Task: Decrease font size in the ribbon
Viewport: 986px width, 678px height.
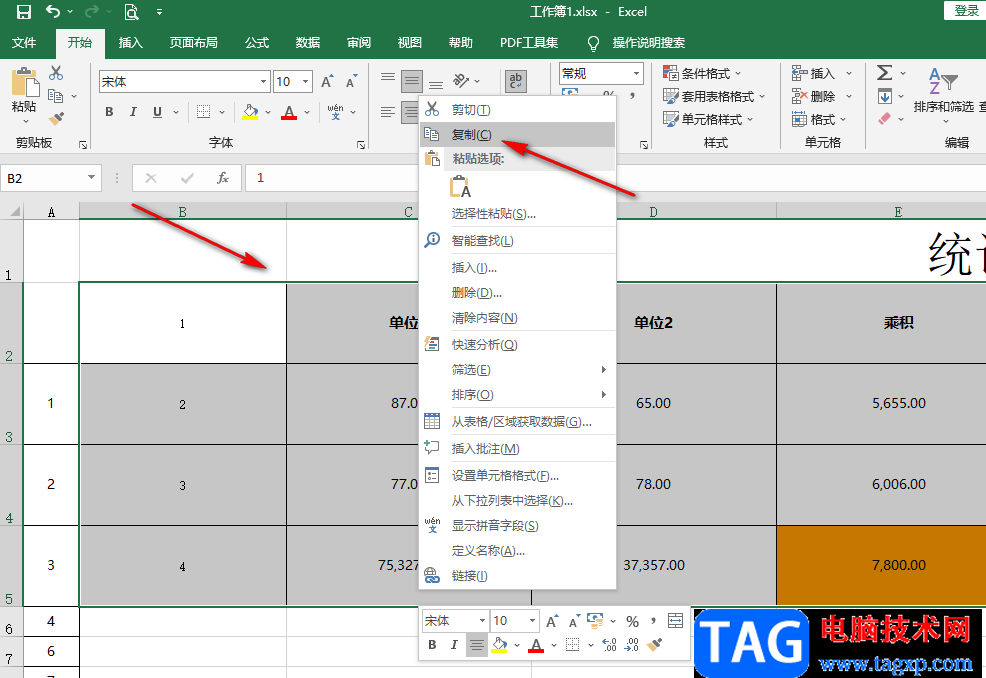Action: tap(351, 82)
